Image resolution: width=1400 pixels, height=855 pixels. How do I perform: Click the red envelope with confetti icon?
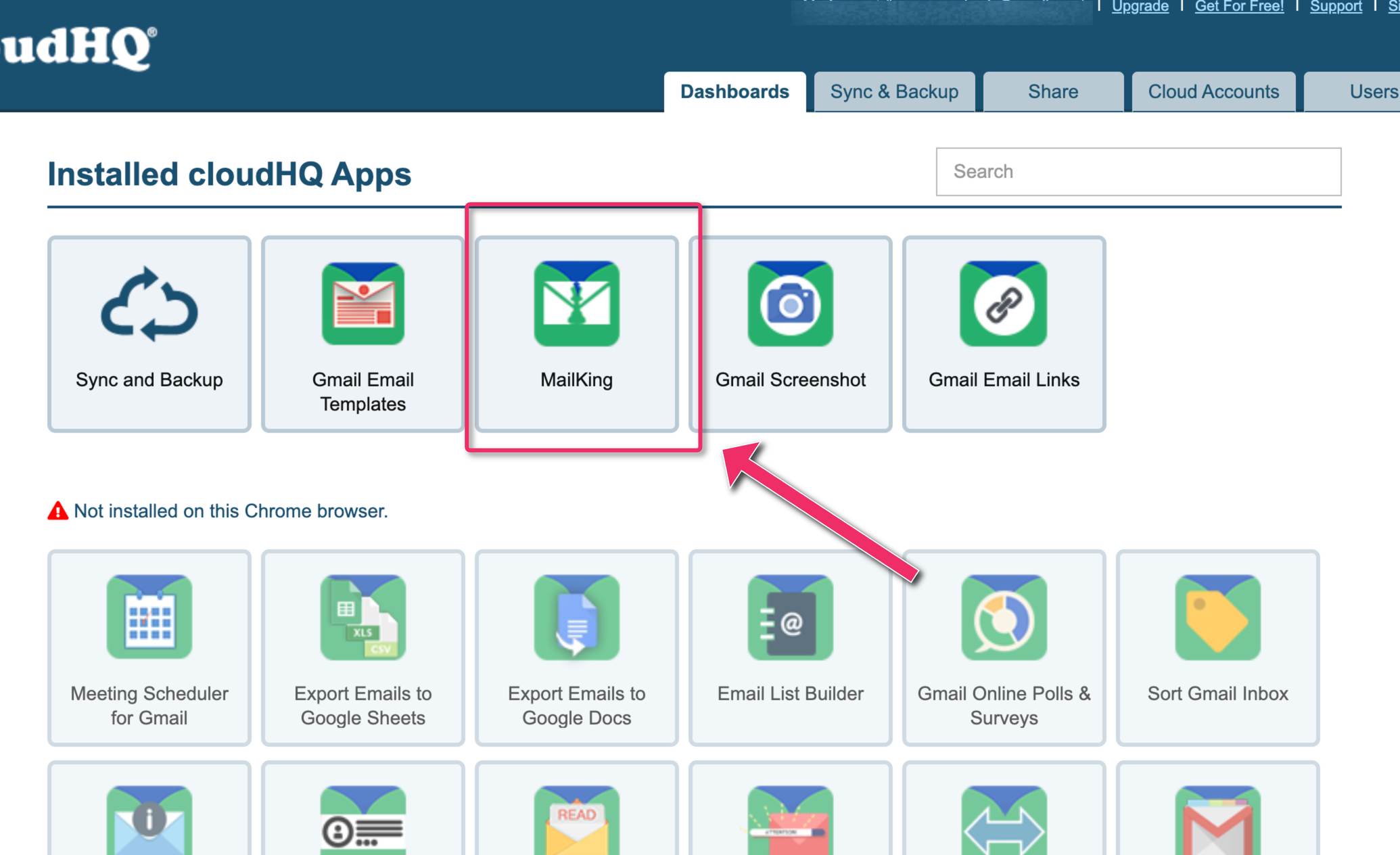(791, 820)
